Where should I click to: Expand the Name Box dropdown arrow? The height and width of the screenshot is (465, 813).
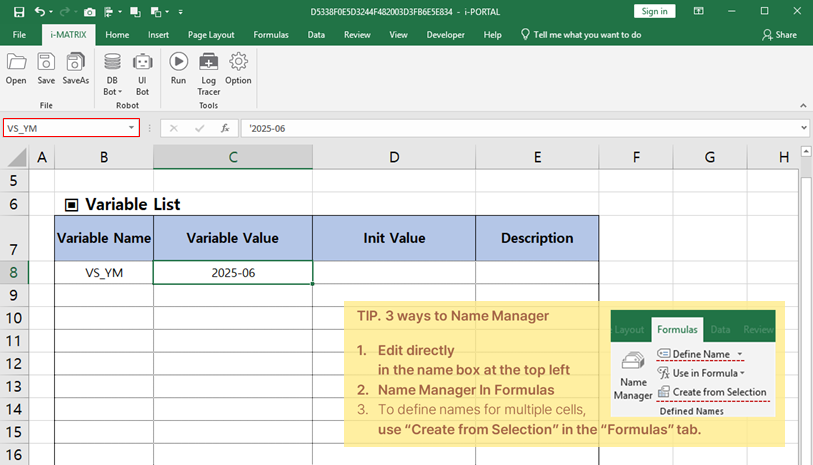131,128
